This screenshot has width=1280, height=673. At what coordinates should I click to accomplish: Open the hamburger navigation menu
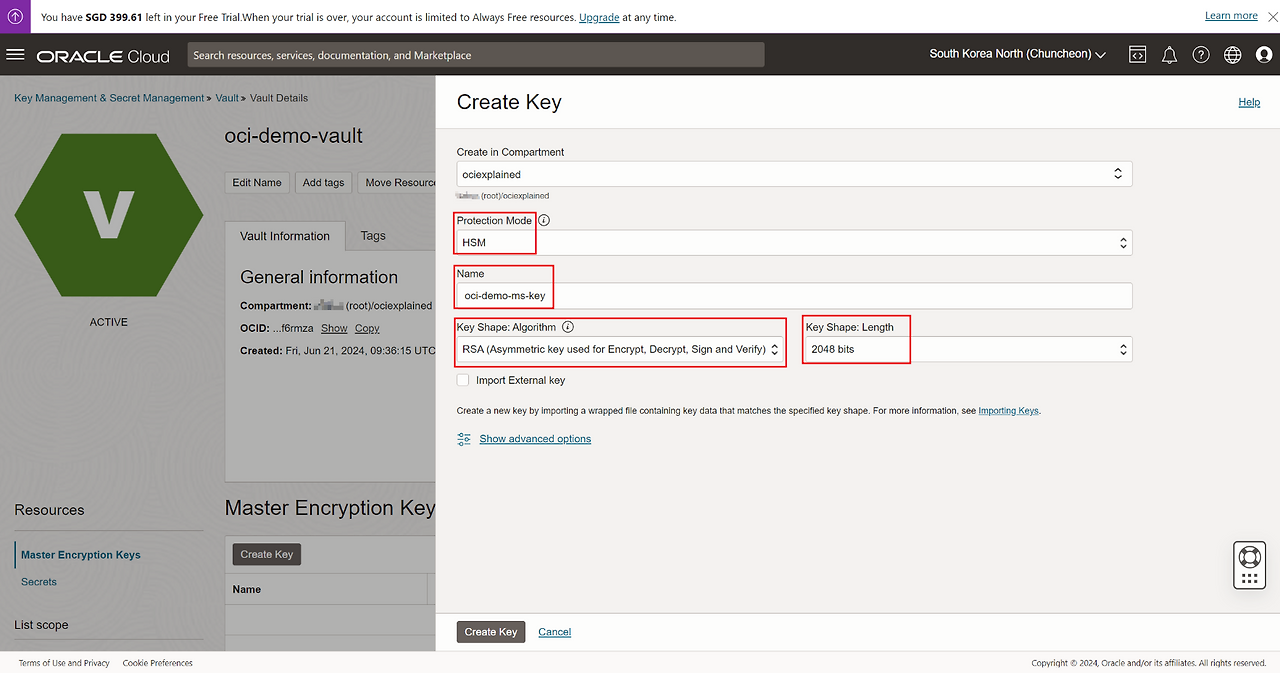(15, 55)
